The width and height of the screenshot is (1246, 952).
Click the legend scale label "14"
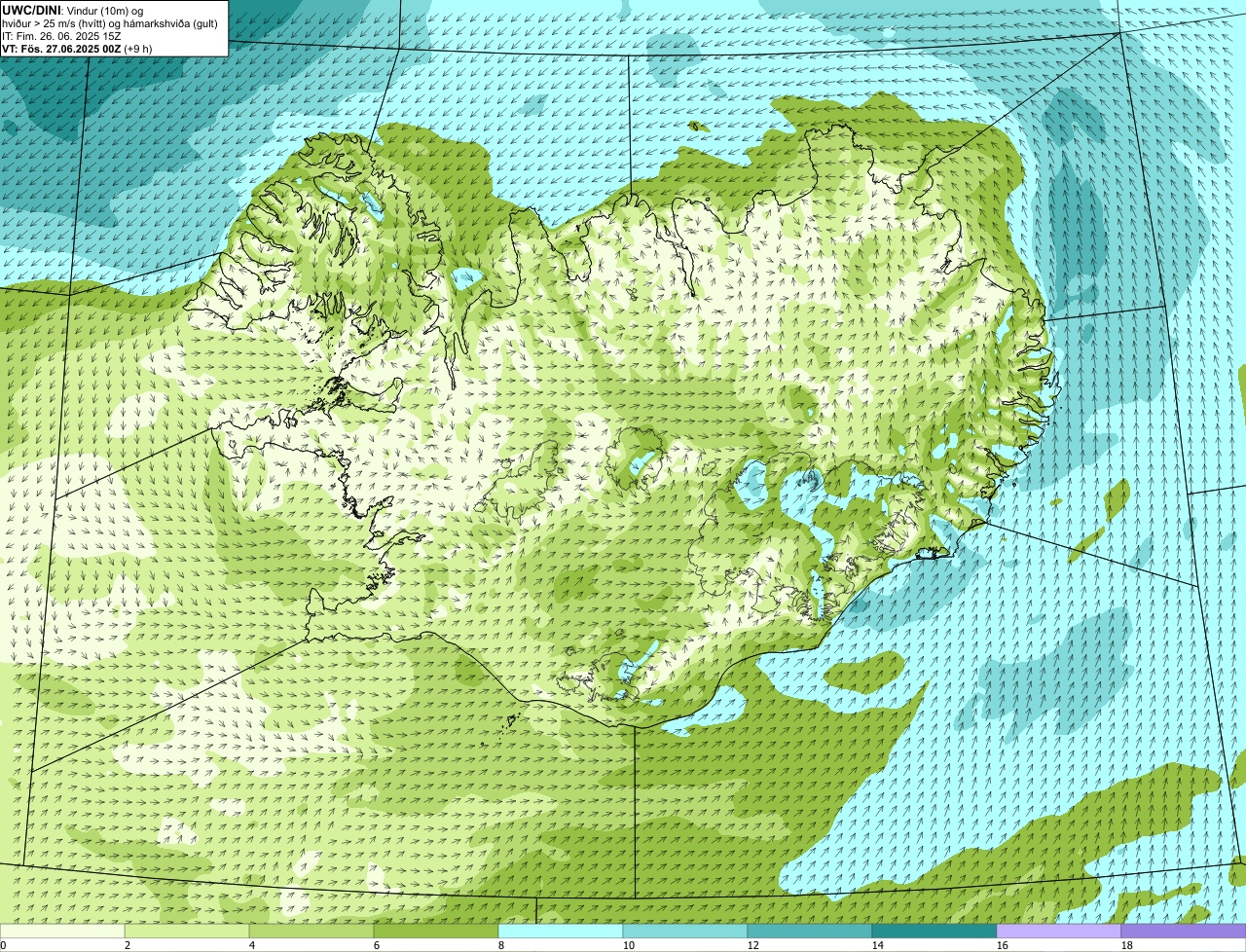click(878, 945)
